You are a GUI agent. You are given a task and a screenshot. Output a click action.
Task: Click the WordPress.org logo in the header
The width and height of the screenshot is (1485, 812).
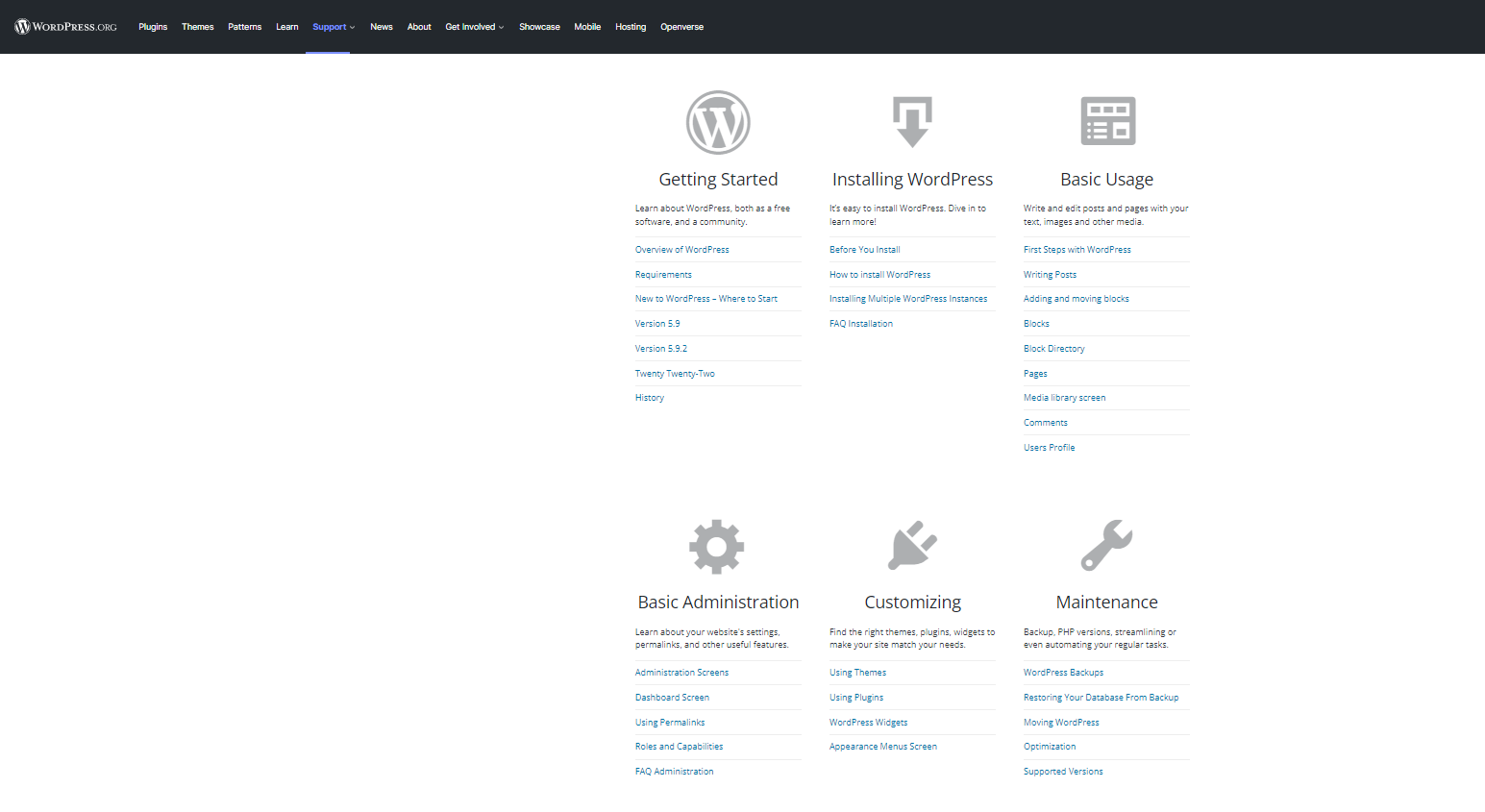(65, 27)
